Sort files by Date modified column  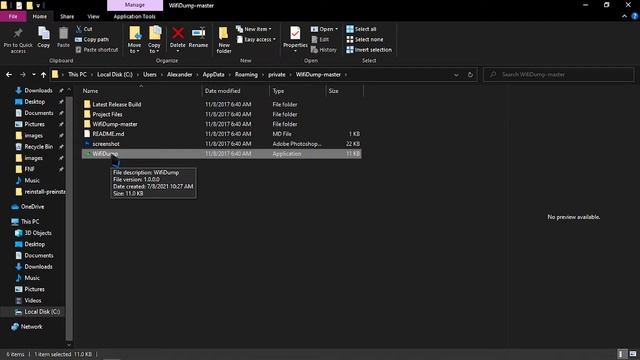[x=236, y=91]
